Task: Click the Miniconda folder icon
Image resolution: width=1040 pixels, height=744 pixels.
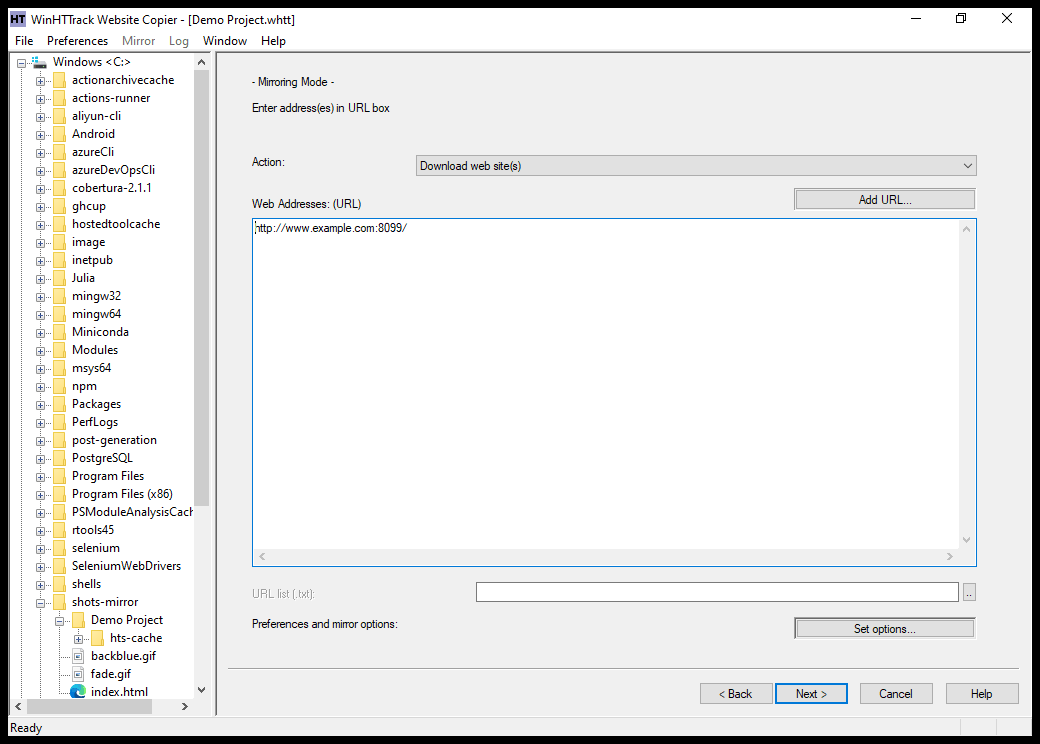Action: click(60, 332)
